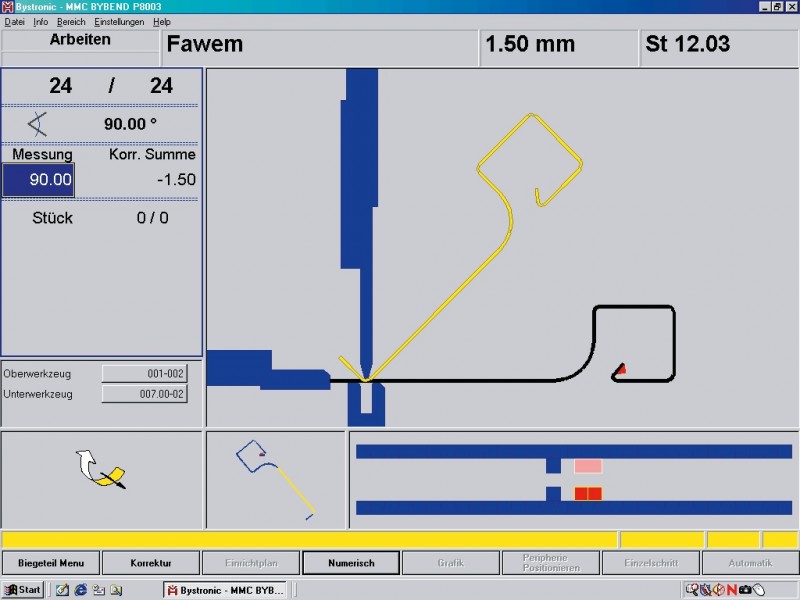
Task: Select the Numerisch view button
Action: [x=351, y=563]
